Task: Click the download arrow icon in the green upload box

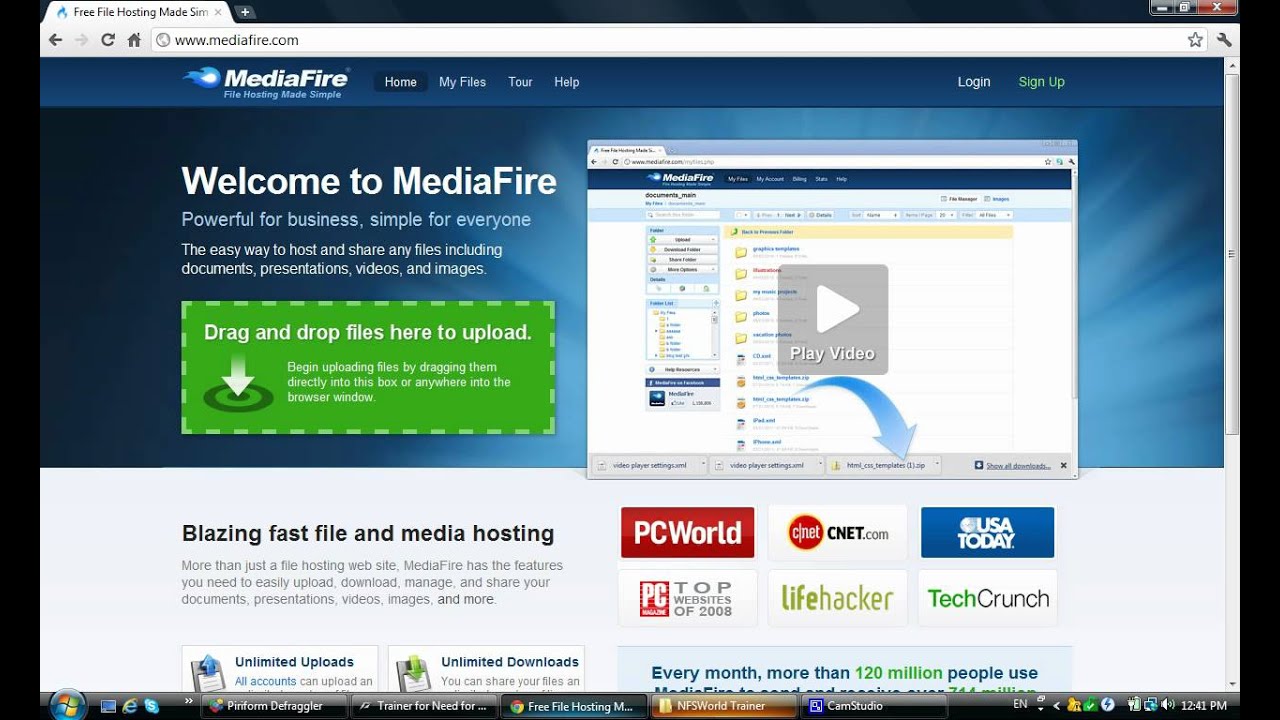Action: [x=238, y=383]
